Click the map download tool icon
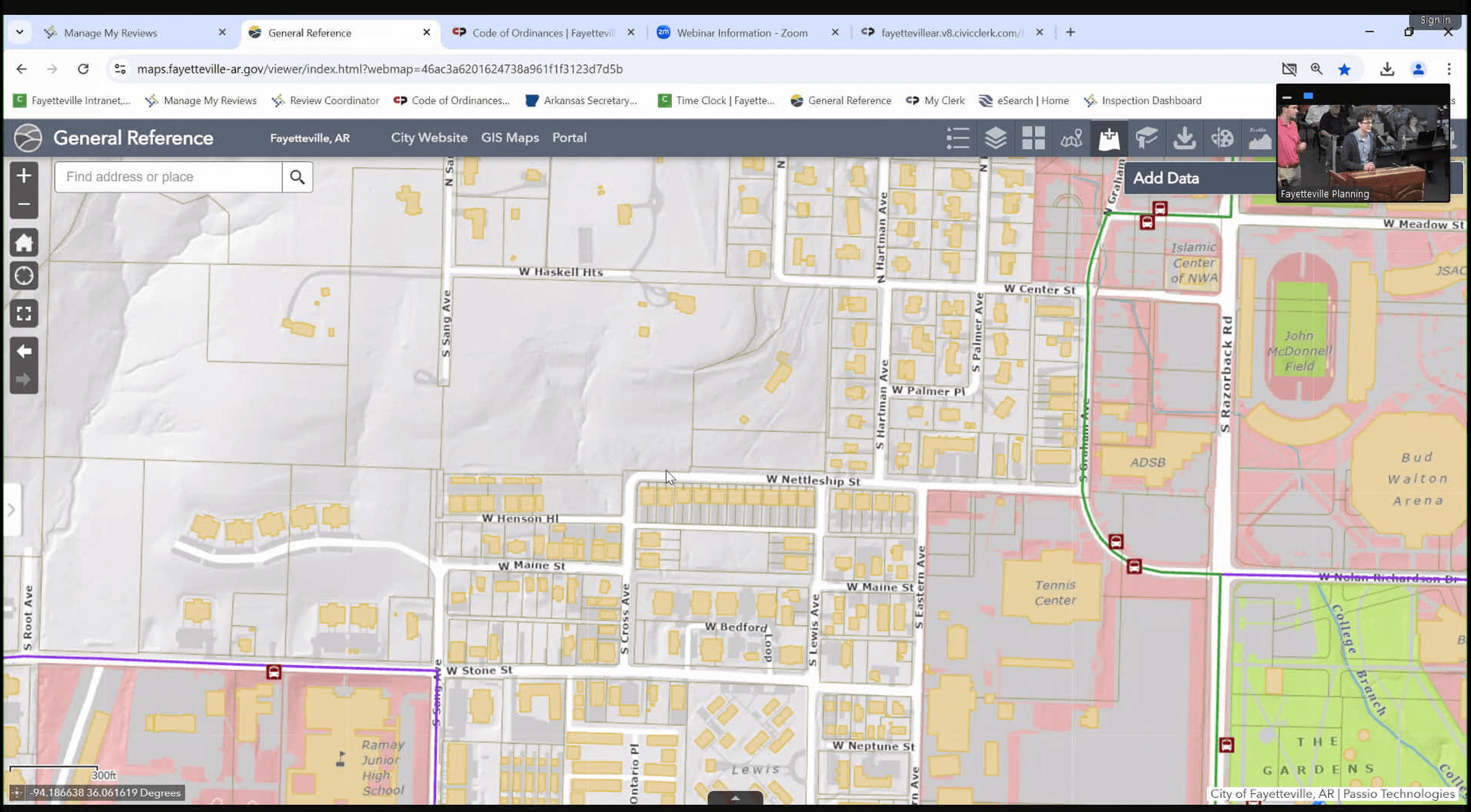The image size is (1471, 812). pyautogui.click(x=1185, y=137)
